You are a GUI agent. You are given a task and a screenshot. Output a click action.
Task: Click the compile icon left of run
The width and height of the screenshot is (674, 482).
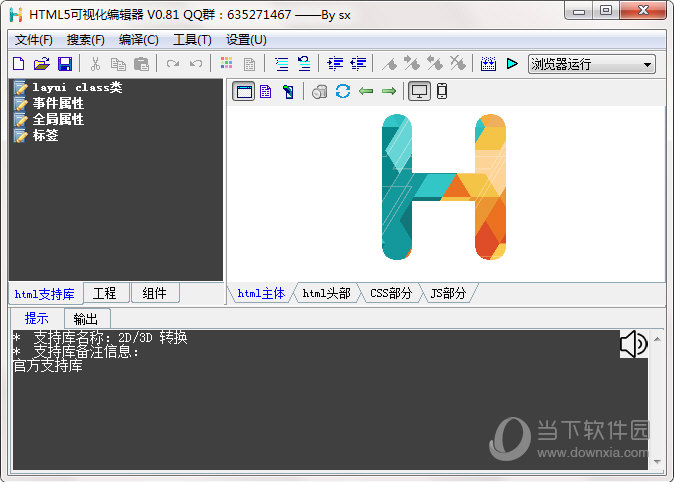pyautogui.click(x=488, y=64)
